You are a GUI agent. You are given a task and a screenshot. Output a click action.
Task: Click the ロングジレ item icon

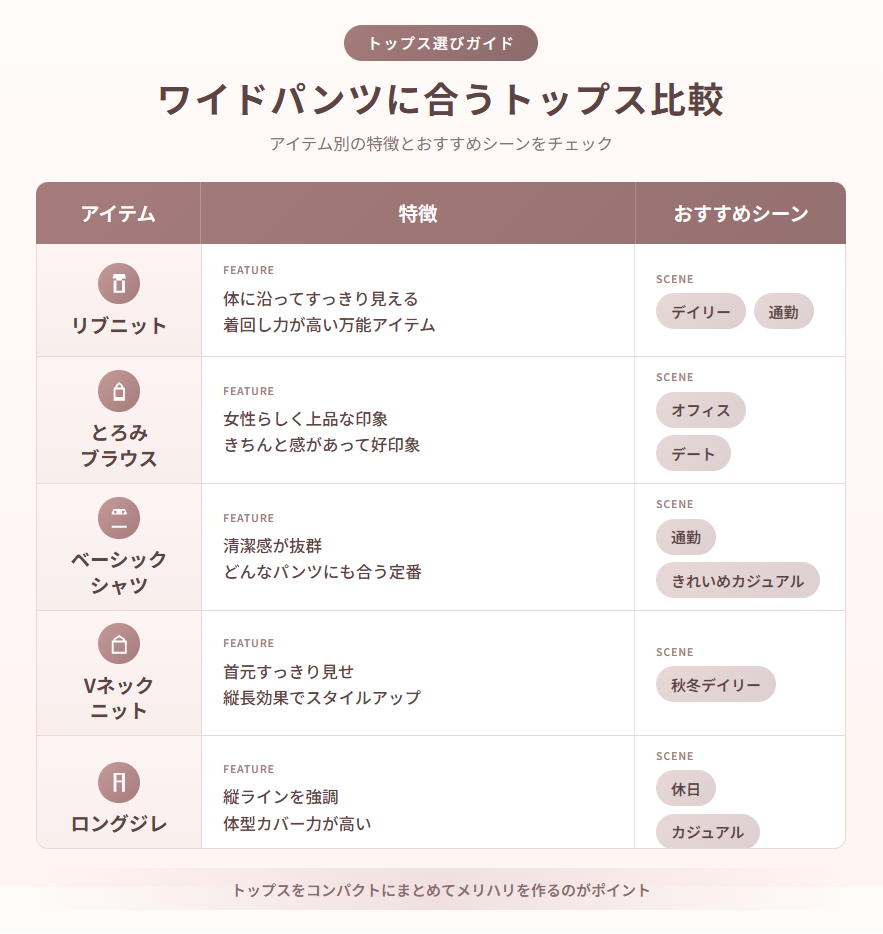point(119,782)
